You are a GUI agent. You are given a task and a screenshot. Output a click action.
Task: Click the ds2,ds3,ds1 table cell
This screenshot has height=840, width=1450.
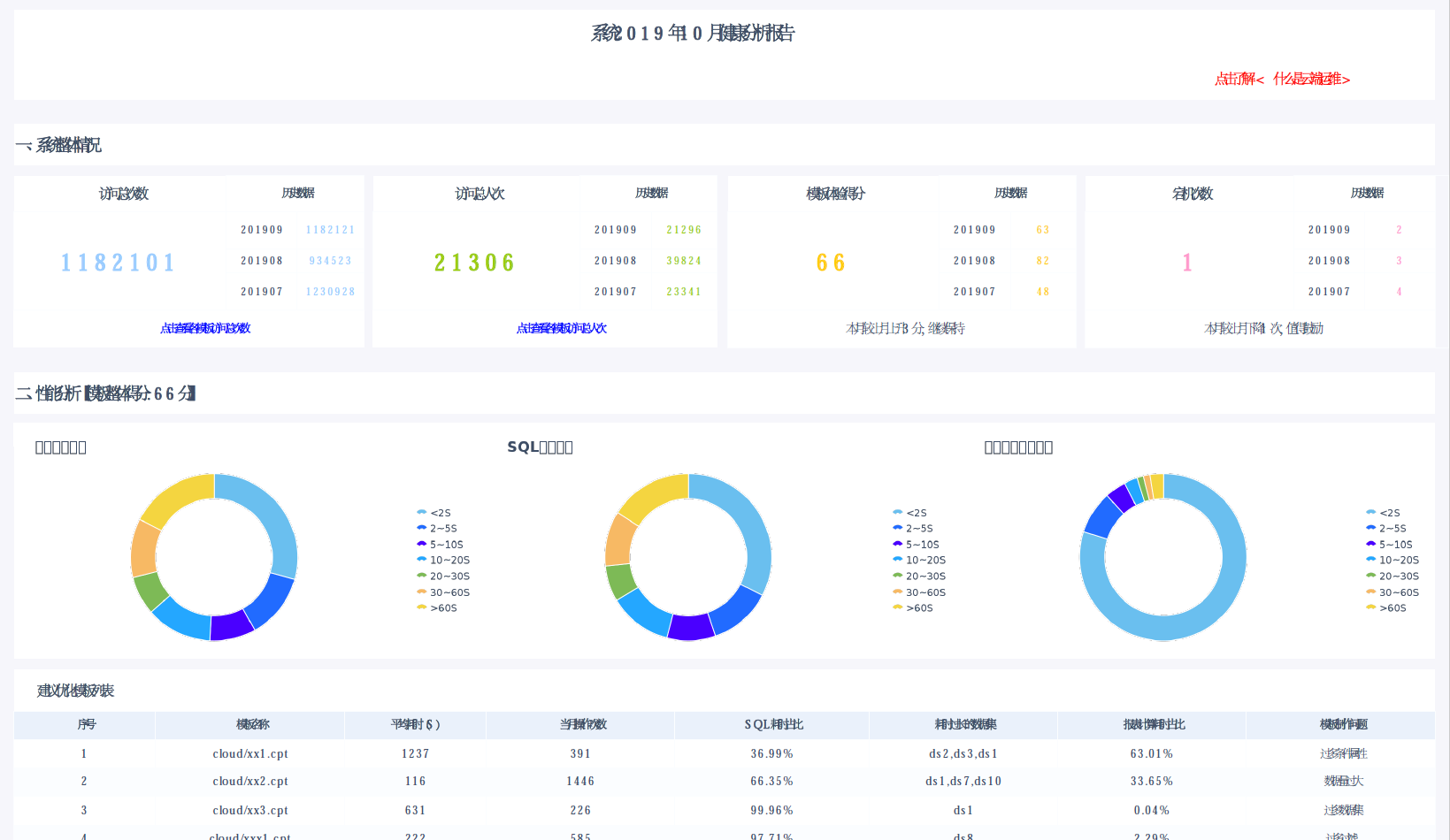tap(963, 754)
